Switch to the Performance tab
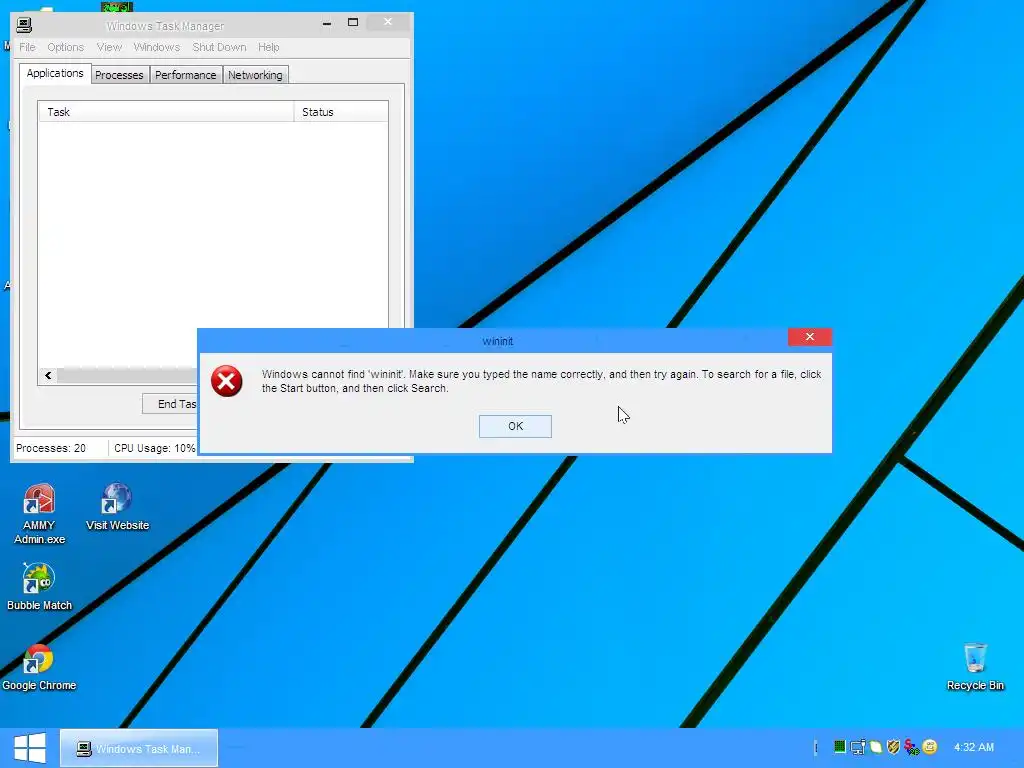 (x=185, y=75)
